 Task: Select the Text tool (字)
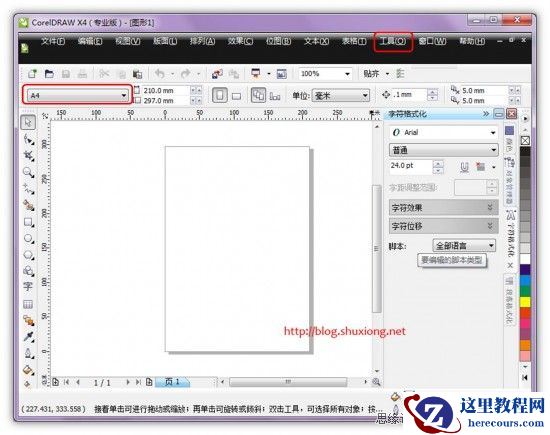tap(28, 287)
